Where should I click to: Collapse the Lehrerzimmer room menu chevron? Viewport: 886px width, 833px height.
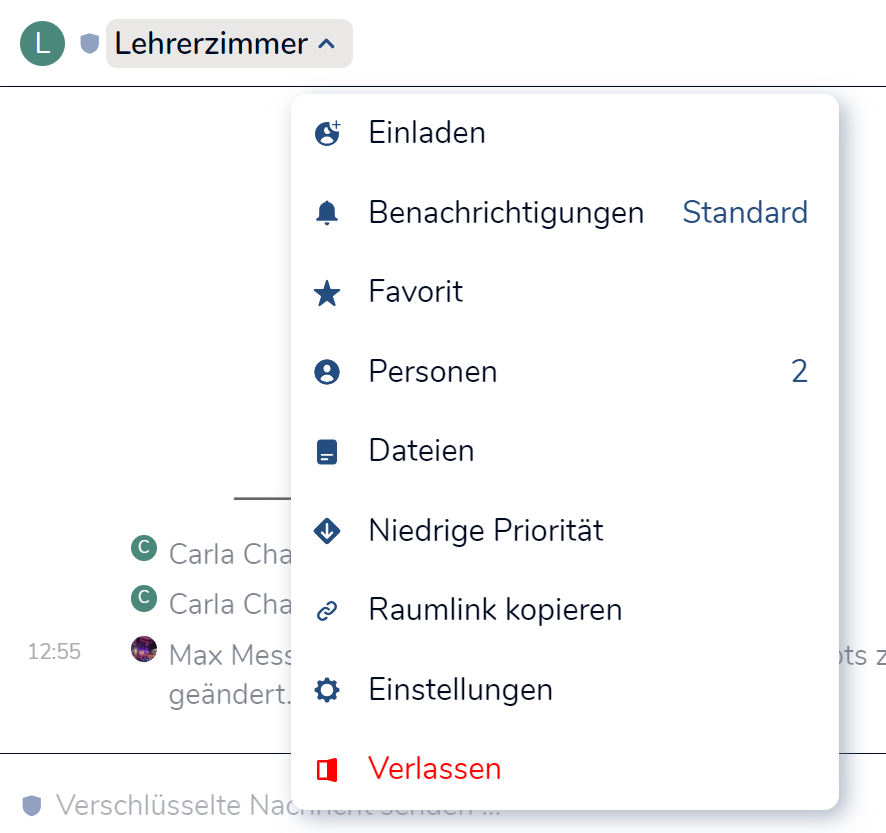[326, 44]
